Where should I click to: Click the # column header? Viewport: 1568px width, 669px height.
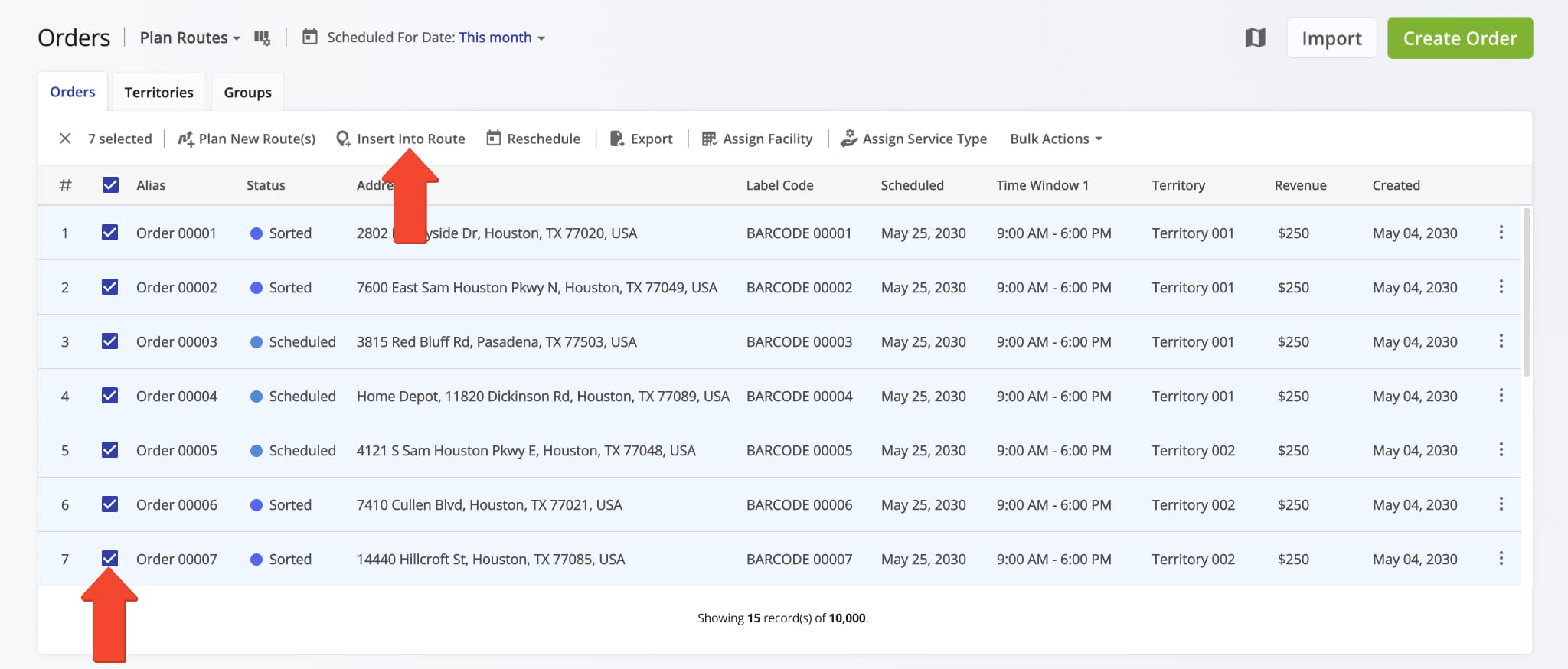pos(65,185)
